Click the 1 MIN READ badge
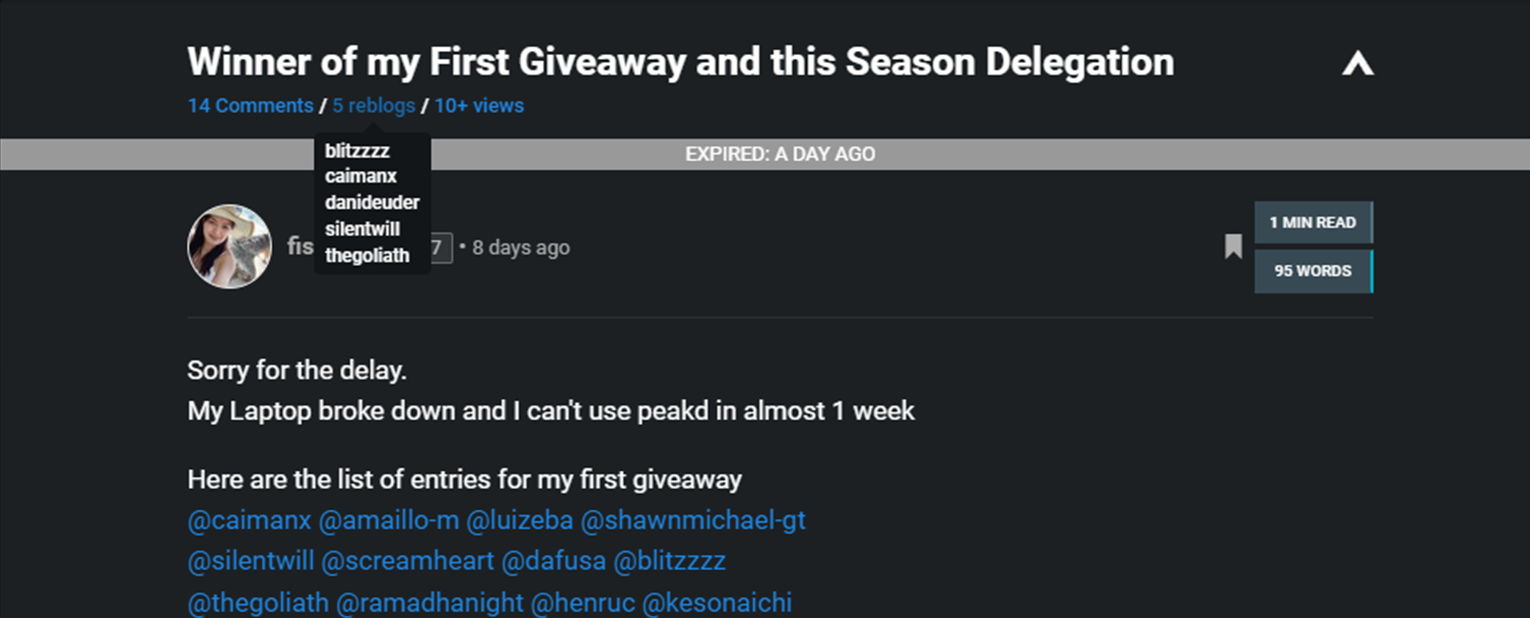This screenshot has height=618, width=1530. click(1313, 222)
